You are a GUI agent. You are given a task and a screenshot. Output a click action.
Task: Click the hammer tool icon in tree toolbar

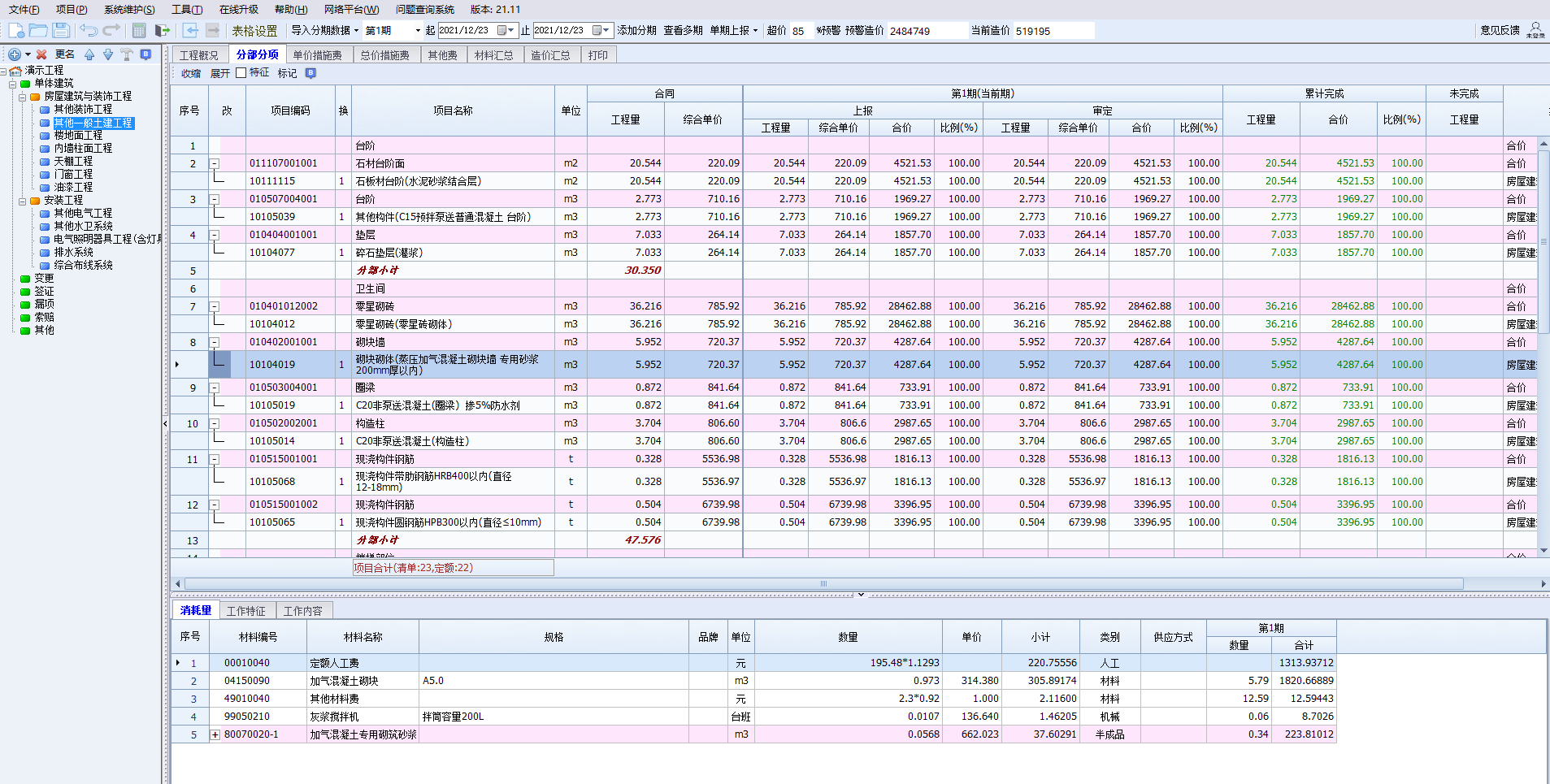tap(127, 54)
